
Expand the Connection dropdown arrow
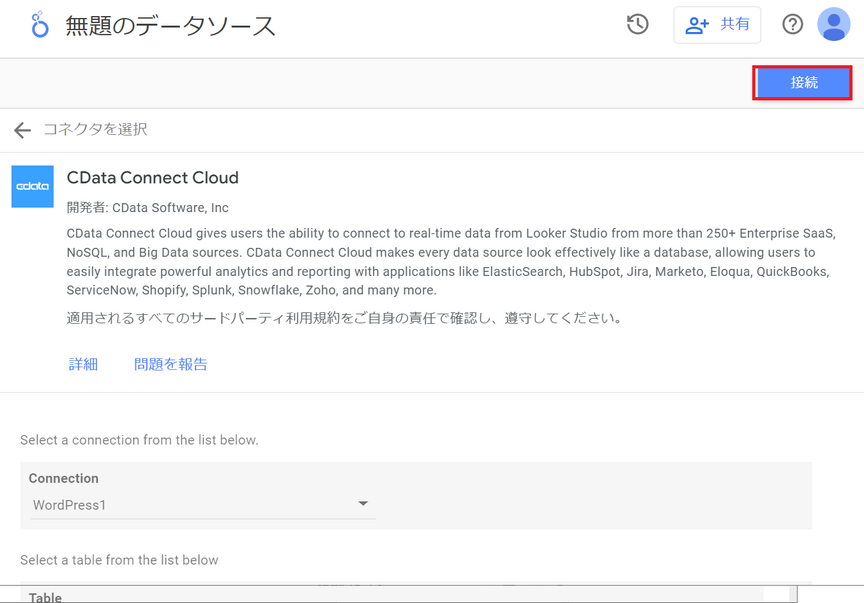coord(363,503)
